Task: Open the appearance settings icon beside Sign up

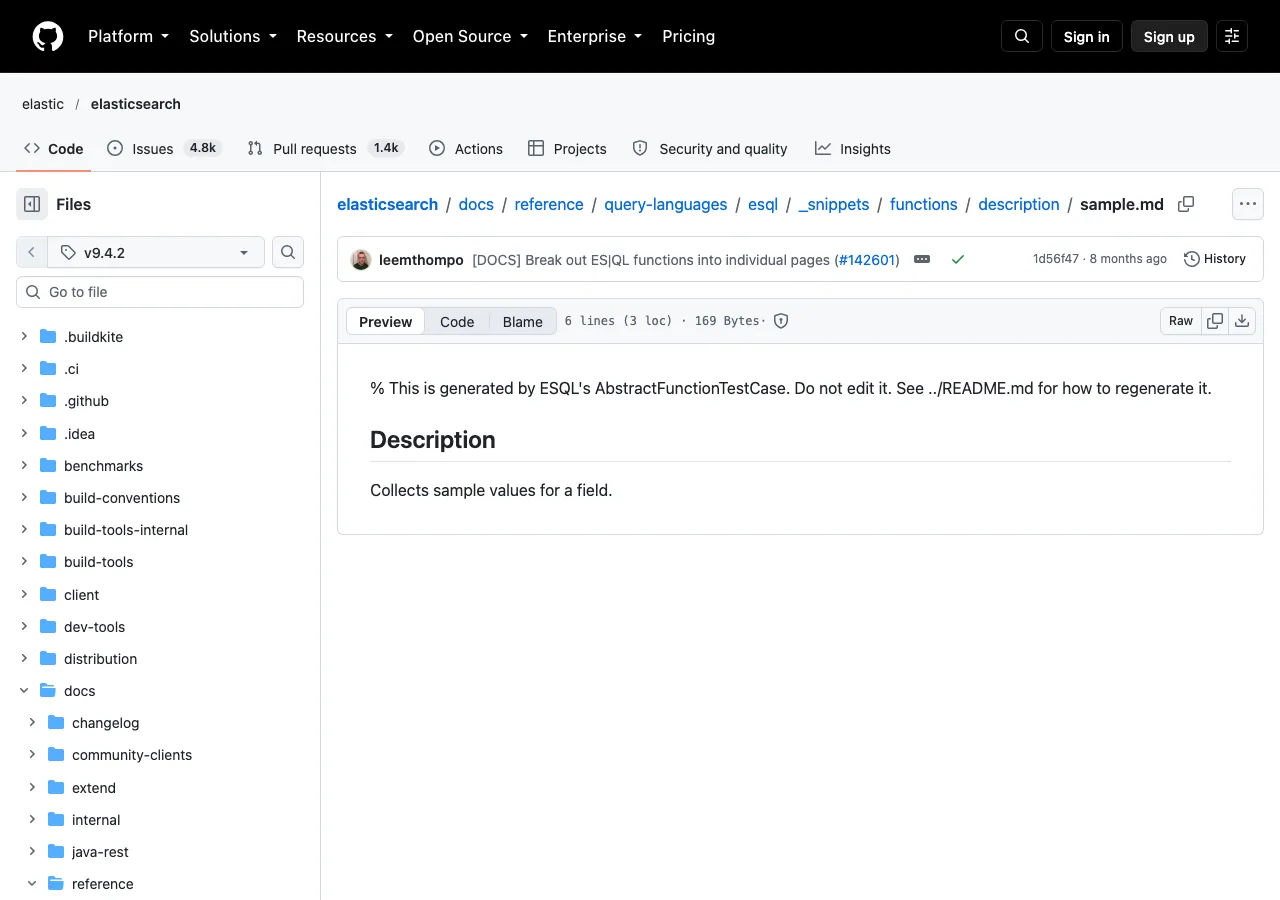Action: 1232,36
